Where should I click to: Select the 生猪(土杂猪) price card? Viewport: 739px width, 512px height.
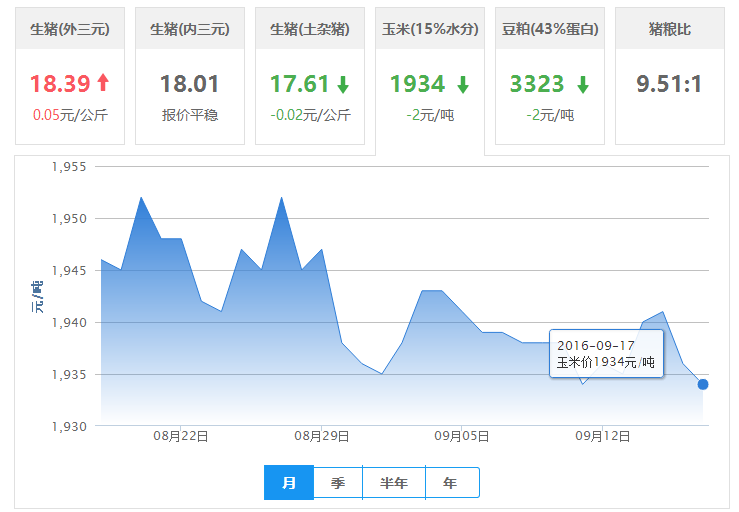pos(310,76)
